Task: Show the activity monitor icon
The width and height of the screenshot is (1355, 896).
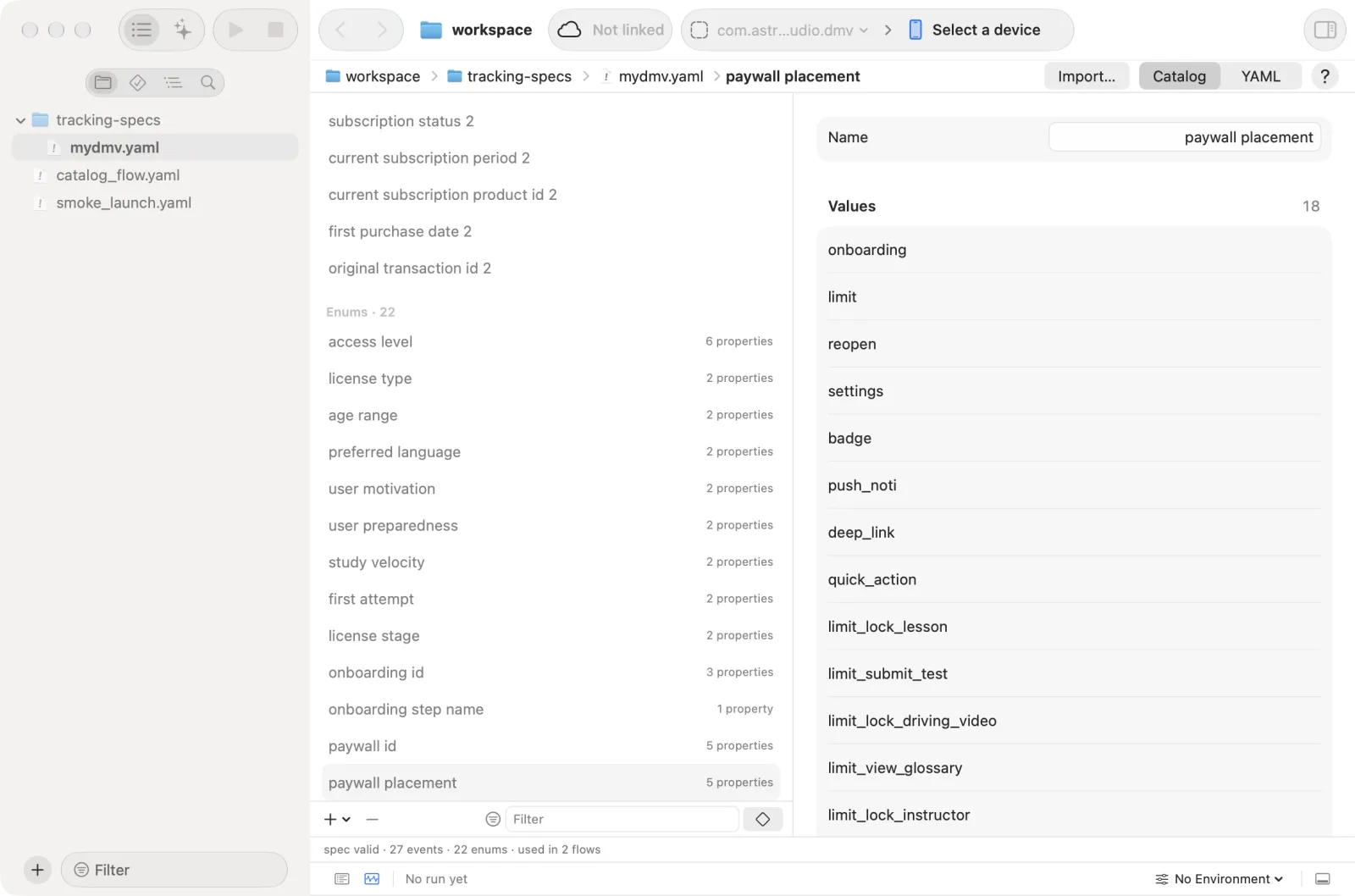Action: pos(372,879)
